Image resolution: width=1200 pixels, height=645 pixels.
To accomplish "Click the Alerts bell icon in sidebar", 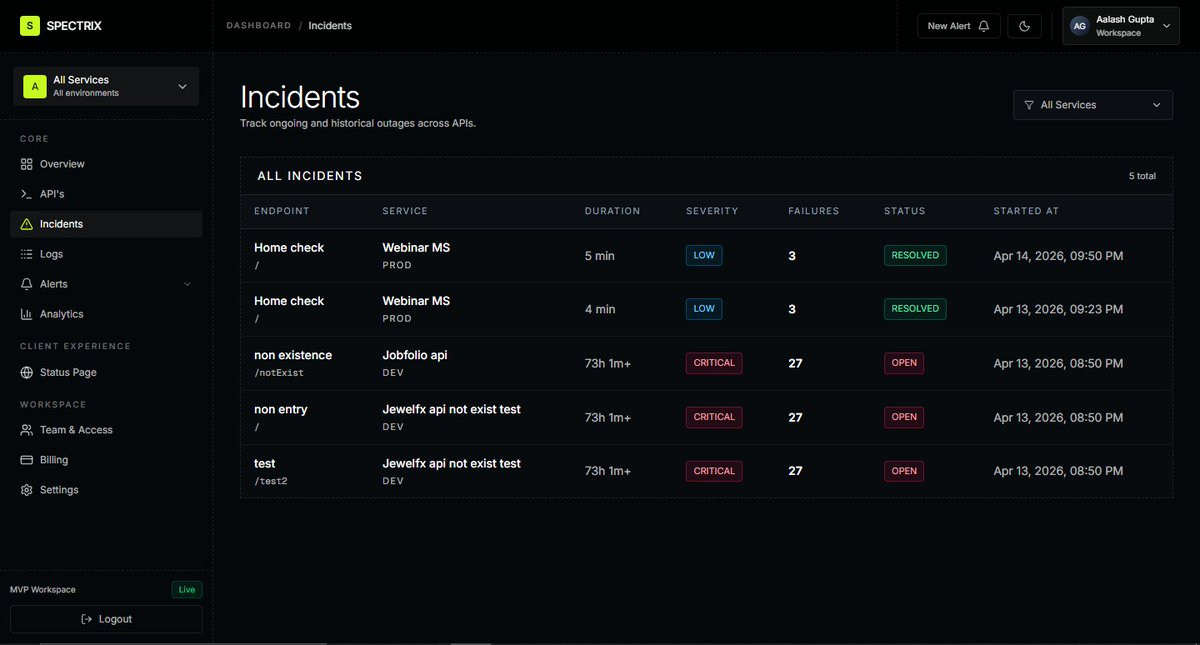I will (27, 284).
